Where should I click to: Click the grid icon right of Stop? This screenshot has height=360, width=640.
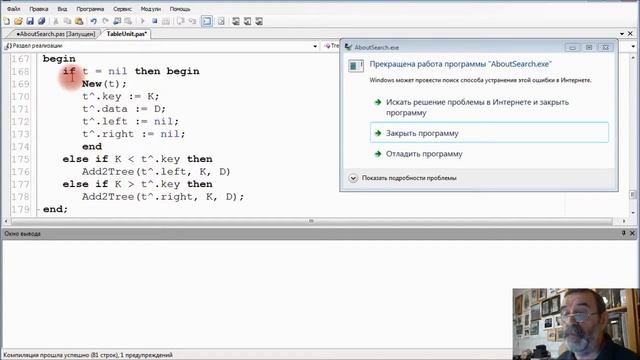tap(166, 21)
